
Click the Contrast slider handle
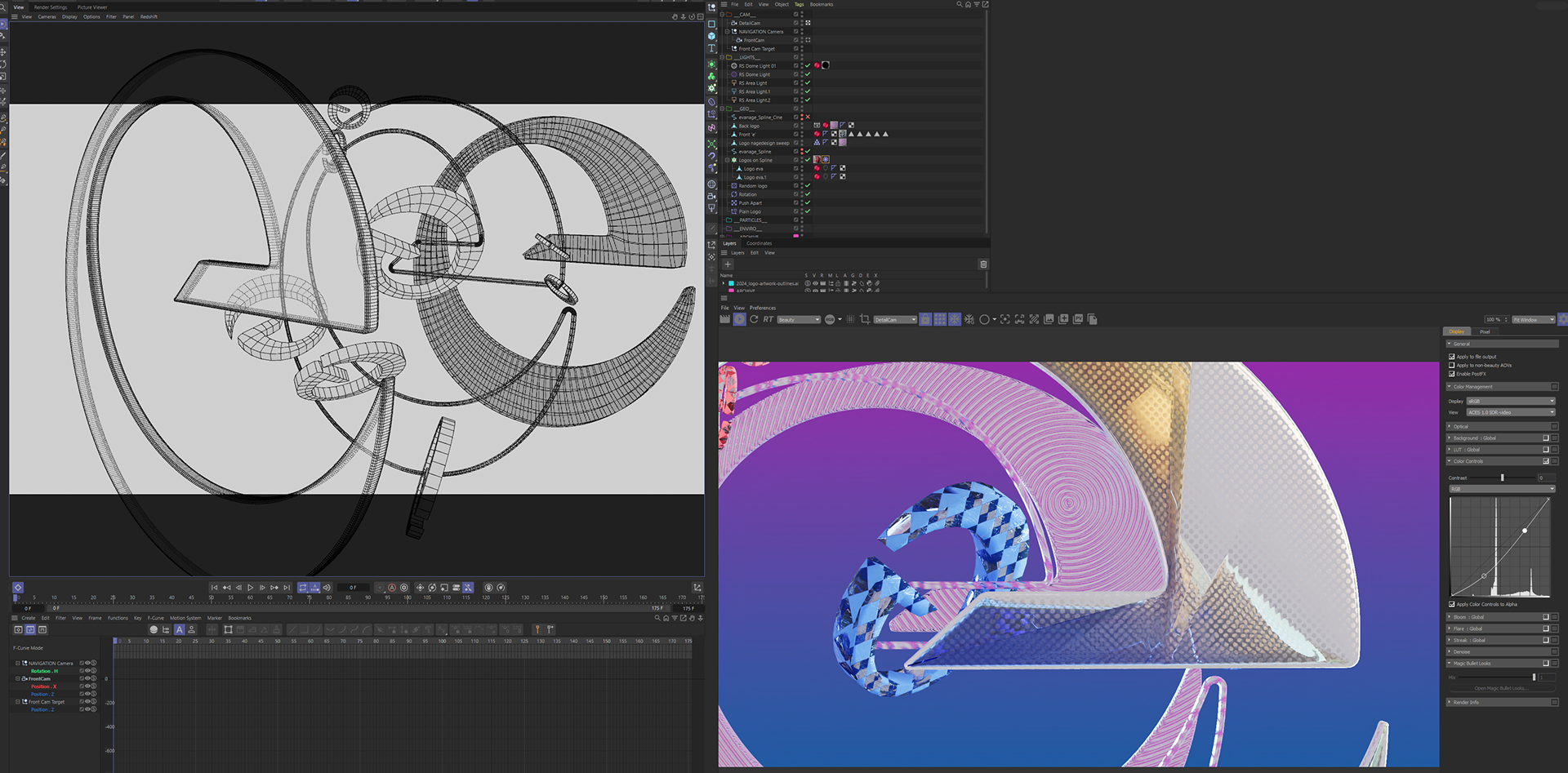coord(1502,478)
